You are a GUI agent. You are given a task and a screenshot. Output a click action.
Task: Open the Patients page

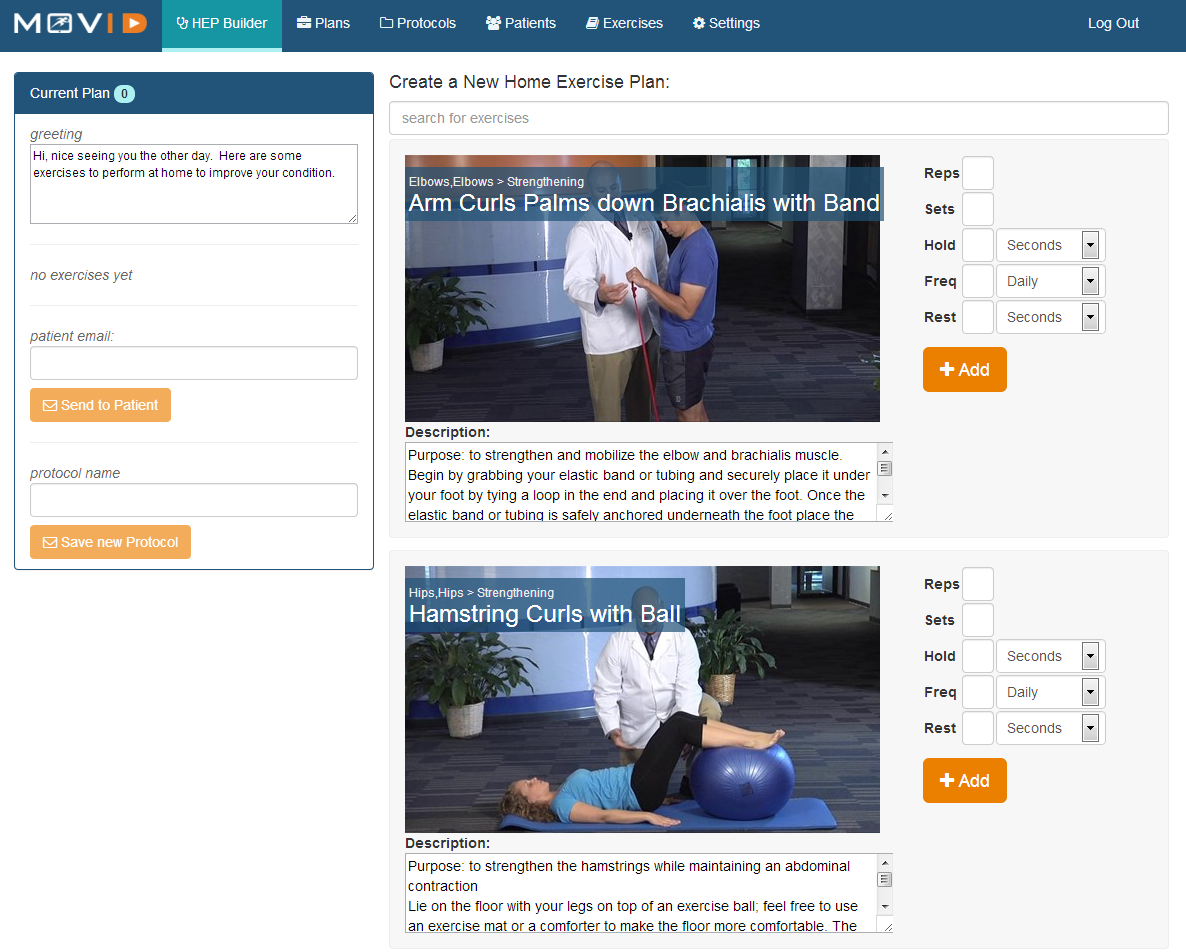[520, 23]
